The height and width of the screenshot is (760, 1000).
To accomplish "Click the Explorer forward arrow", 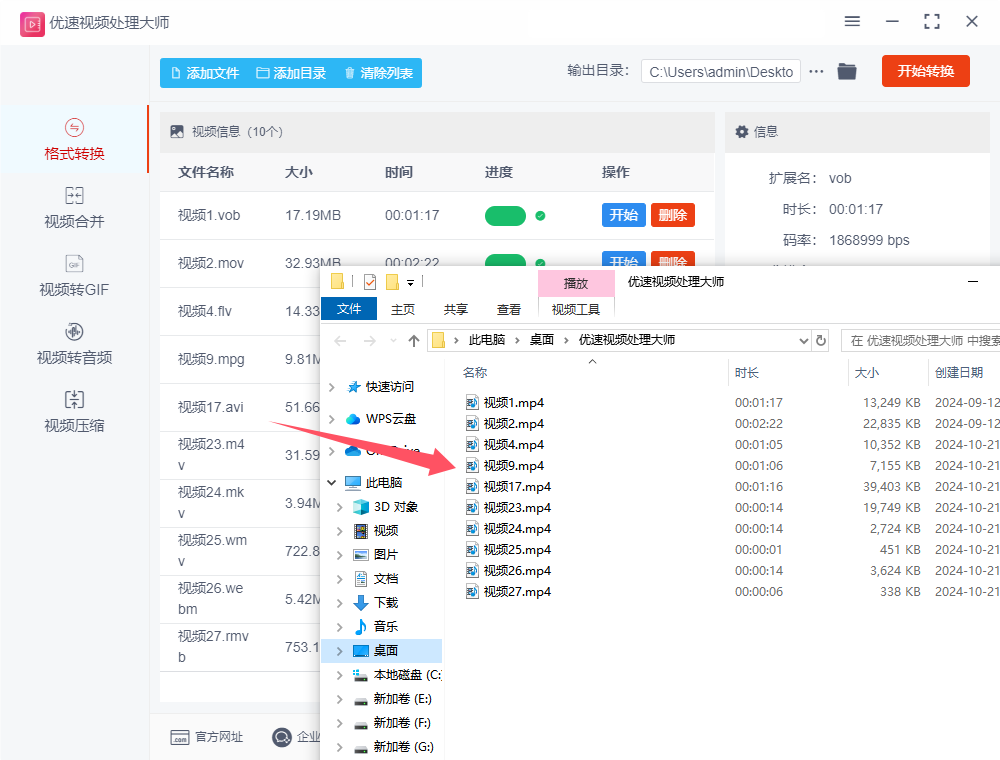I will tap(369, 341).
